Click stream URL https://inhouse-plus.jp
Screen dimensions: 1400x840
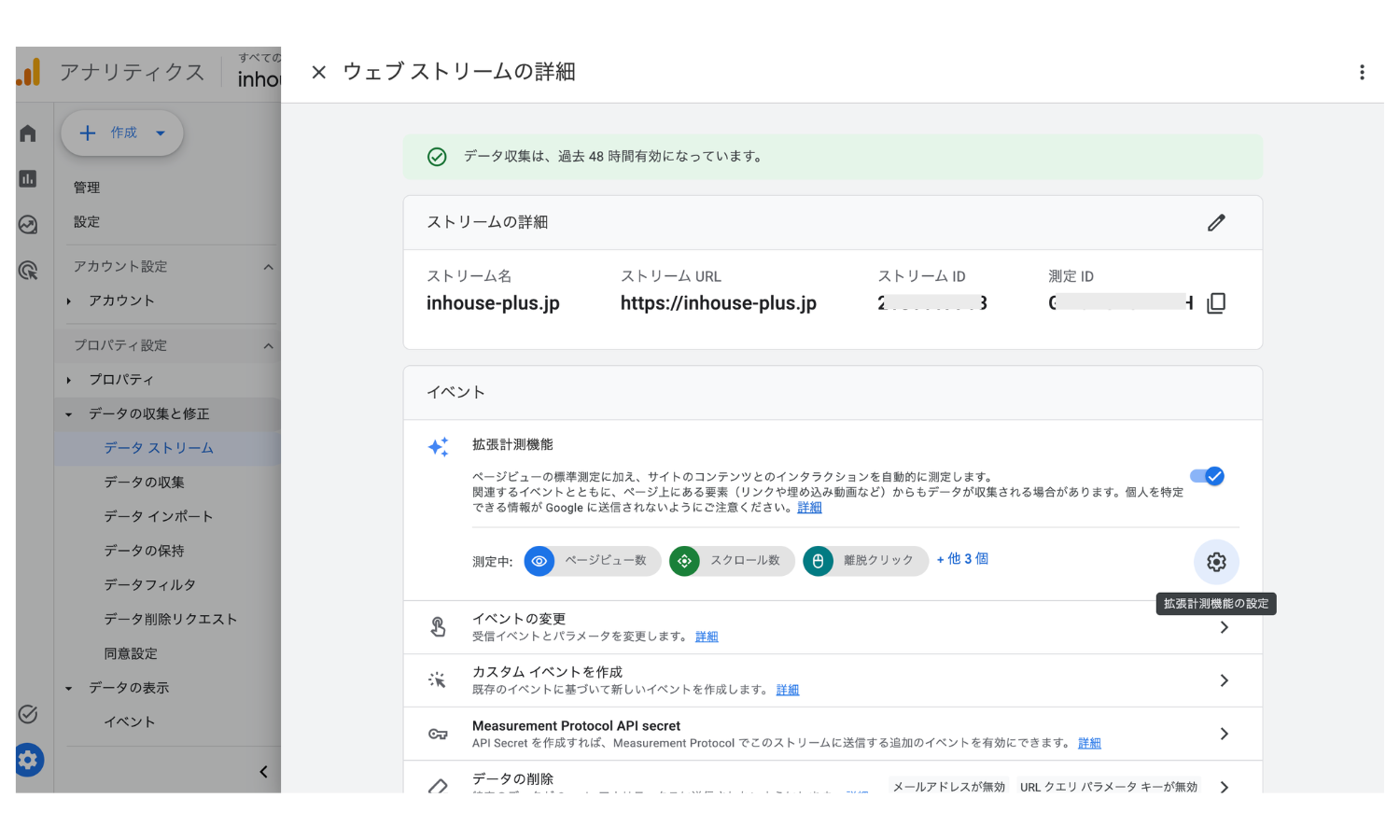click(x=719, y=303)
